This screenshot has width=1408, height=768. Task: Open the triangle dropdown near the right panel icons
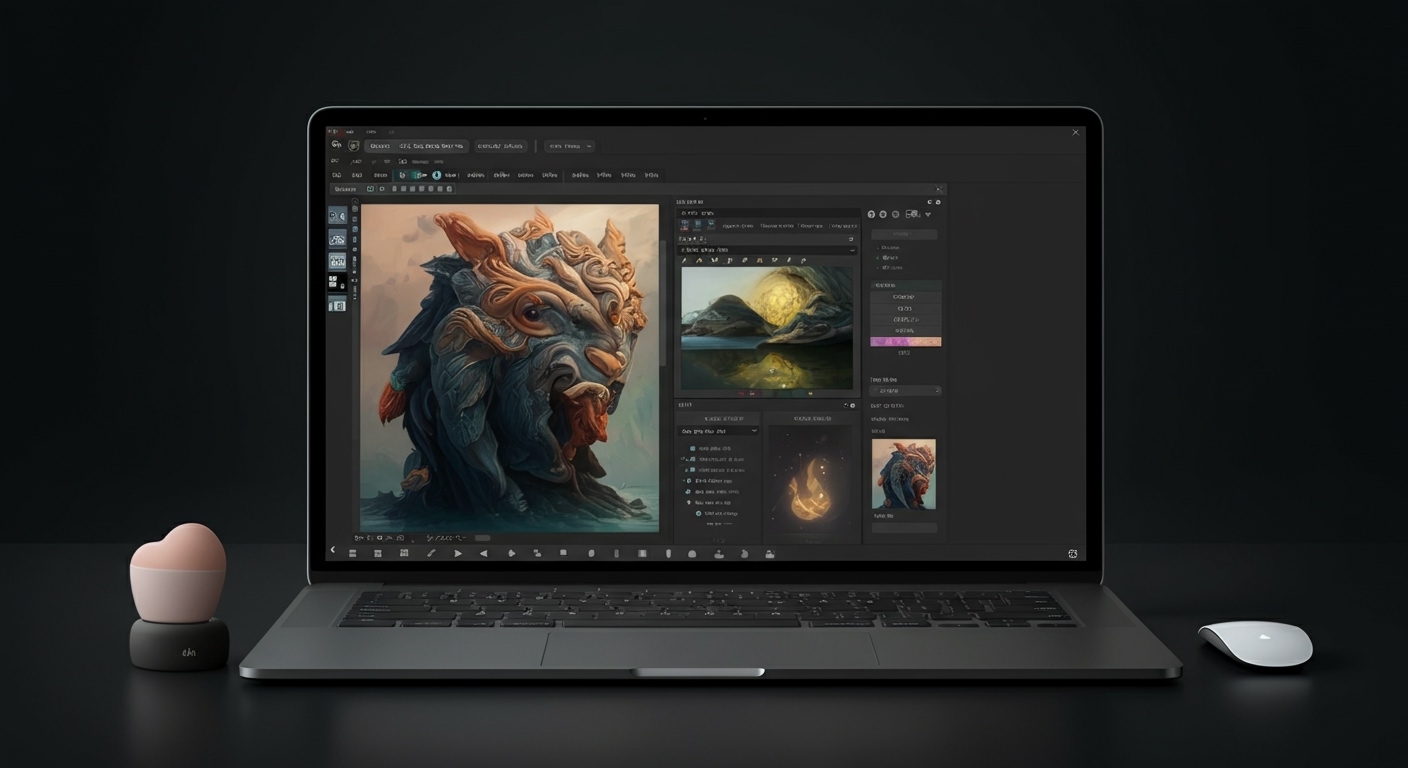(928, 214)
